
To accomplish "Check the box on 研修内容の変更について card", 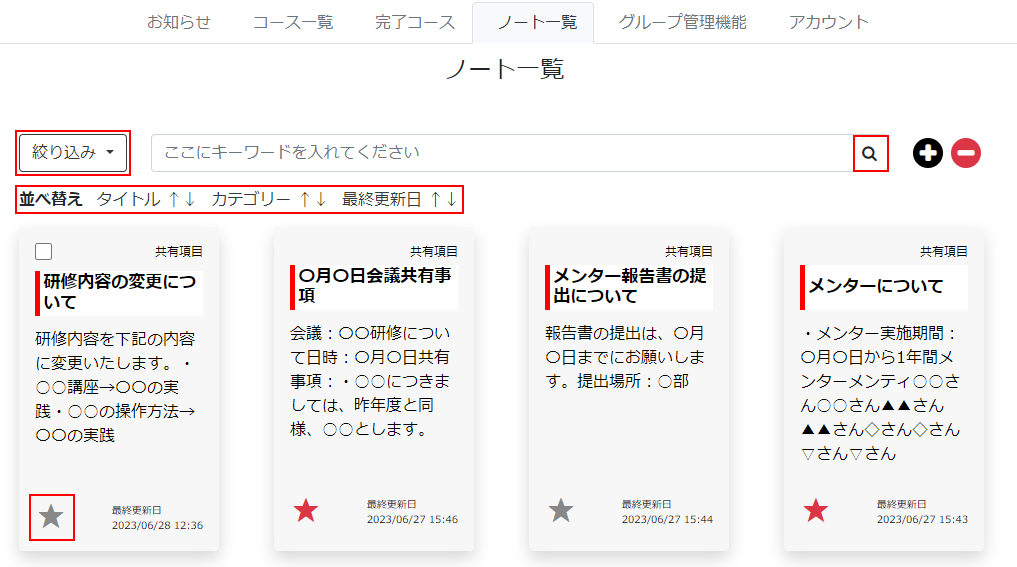I will [44, 252].
